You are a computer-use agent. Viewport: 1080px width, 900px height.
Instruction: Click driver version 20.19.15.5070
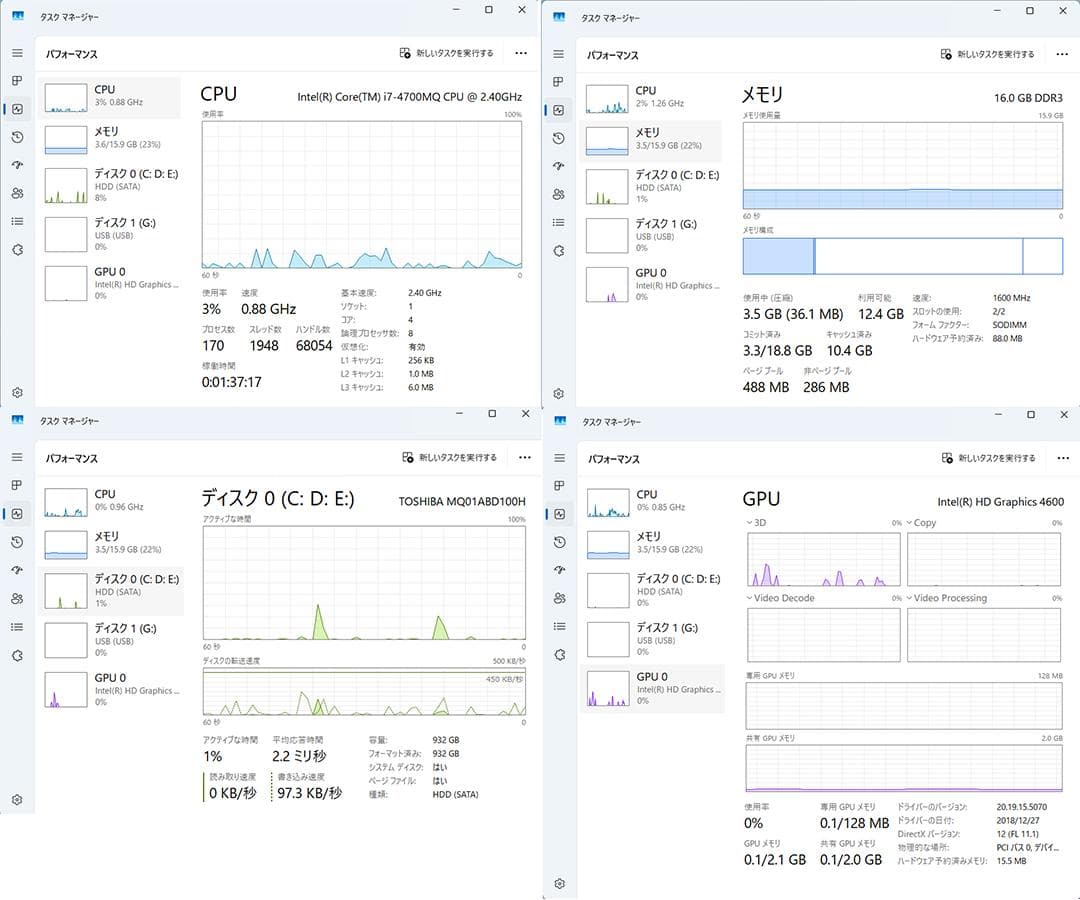point(1021,806)
